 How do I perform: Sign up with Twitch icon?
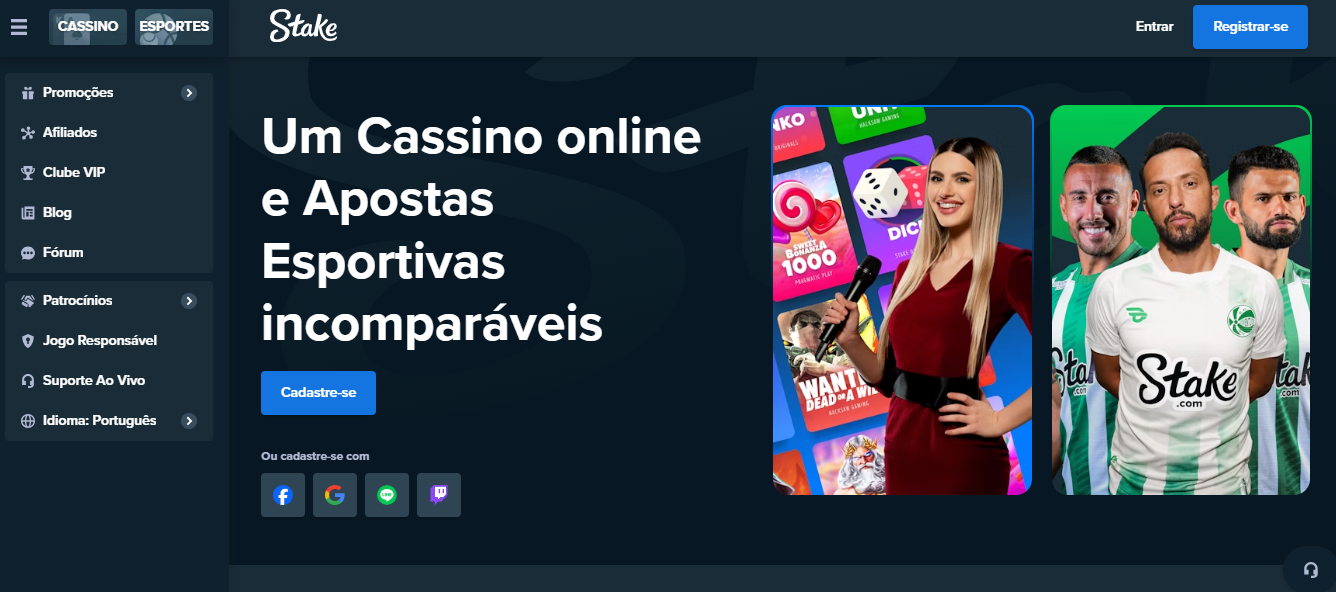click(x=439, y=495)
